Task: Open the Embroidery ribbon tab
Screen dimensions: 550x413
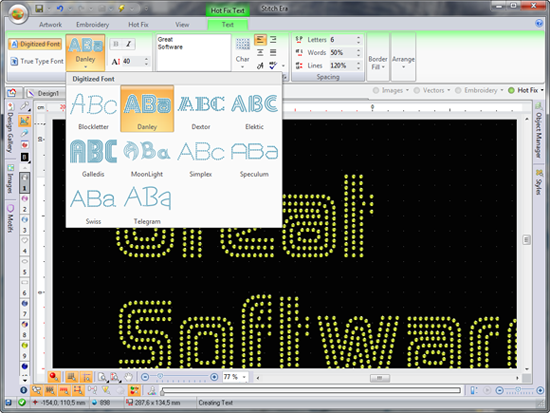Action: (x=93, y=25)
